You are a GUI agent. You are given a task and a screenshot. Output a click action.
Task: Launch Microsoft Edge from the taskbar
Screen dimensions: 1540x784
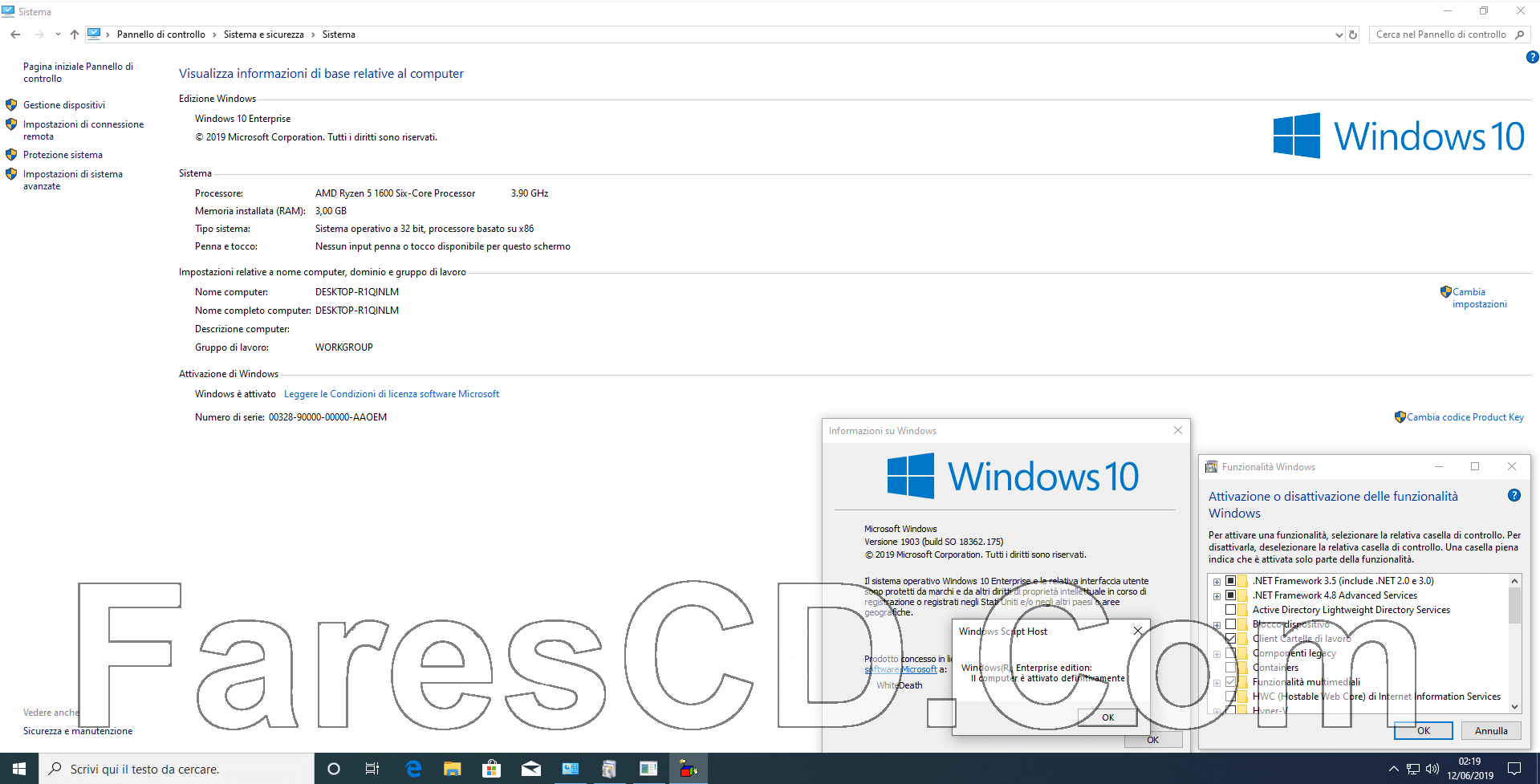413,769
